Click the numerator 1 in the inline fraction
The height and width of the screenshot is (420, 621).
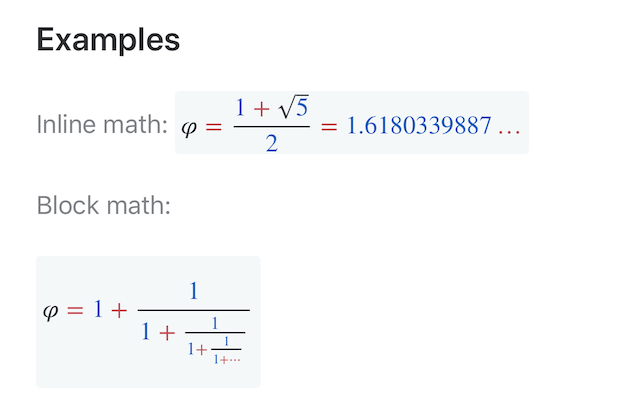pyautogui.click(x=241, y=109)
